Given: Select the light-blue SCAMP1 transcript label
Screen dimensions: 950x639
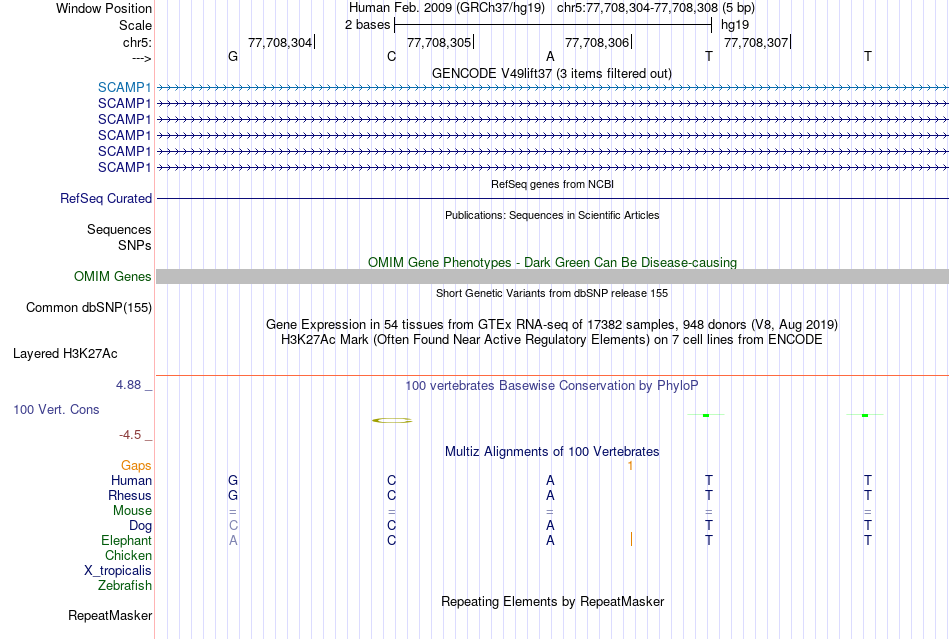Looking at the screenshot, I should (124, 87).
